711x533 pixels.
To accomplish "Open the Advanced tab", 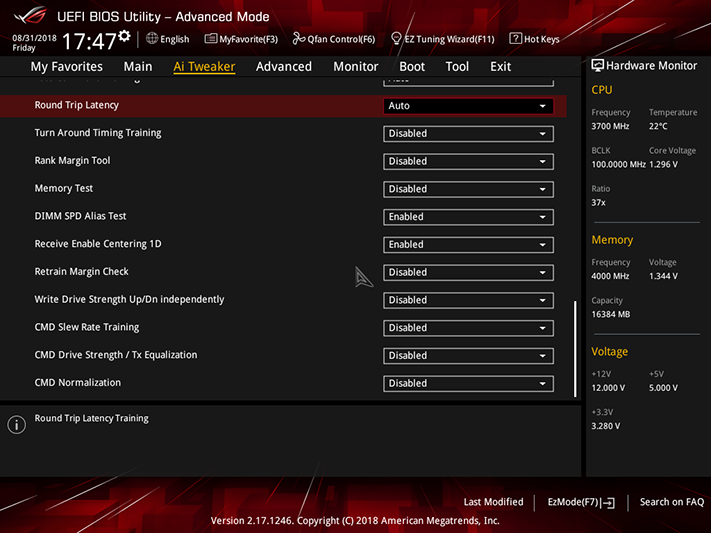I will (284, 67).
